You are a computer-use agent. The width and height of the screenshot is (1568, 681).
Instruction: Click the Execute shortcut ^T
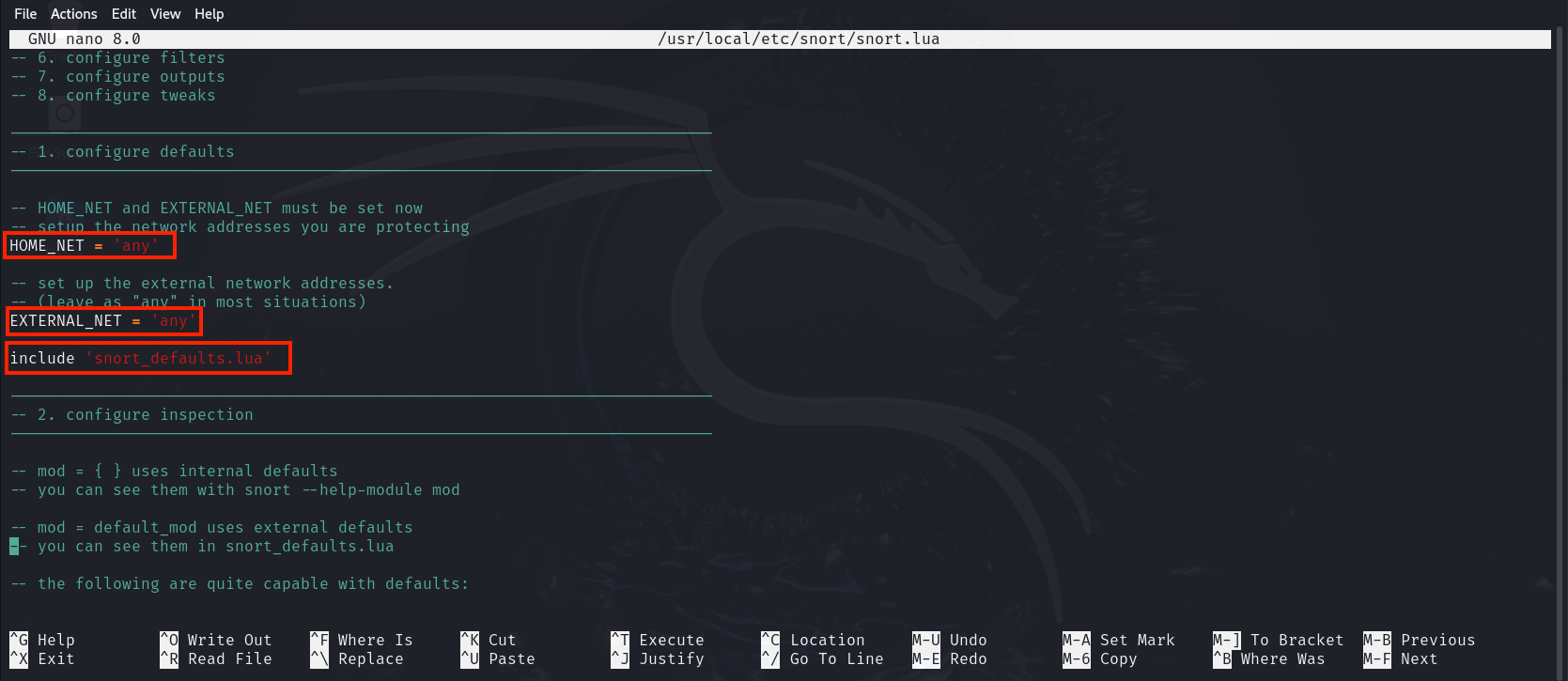pyautogui.click(x=658, y=640)
